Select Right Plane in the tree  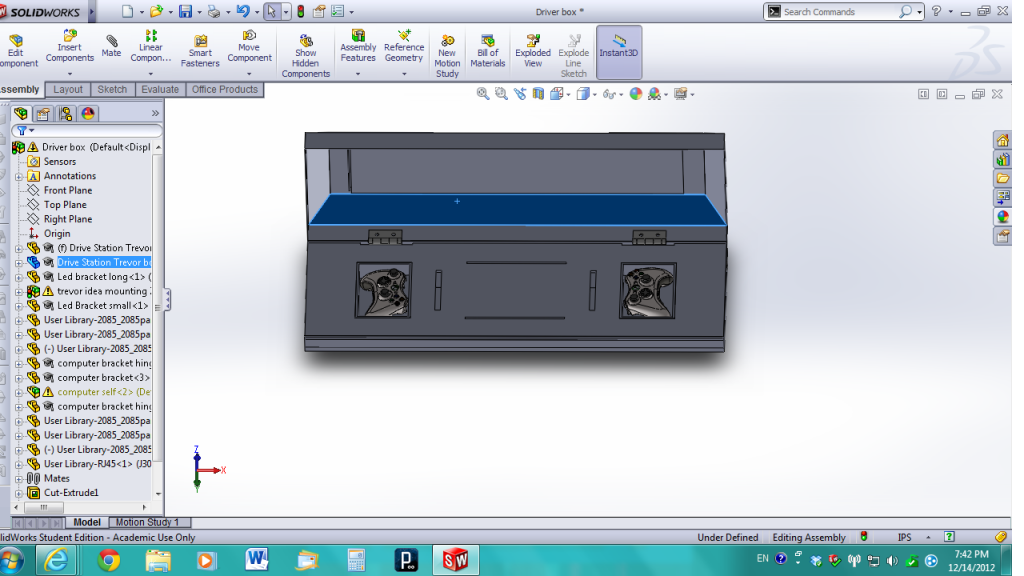pos(68,219)
